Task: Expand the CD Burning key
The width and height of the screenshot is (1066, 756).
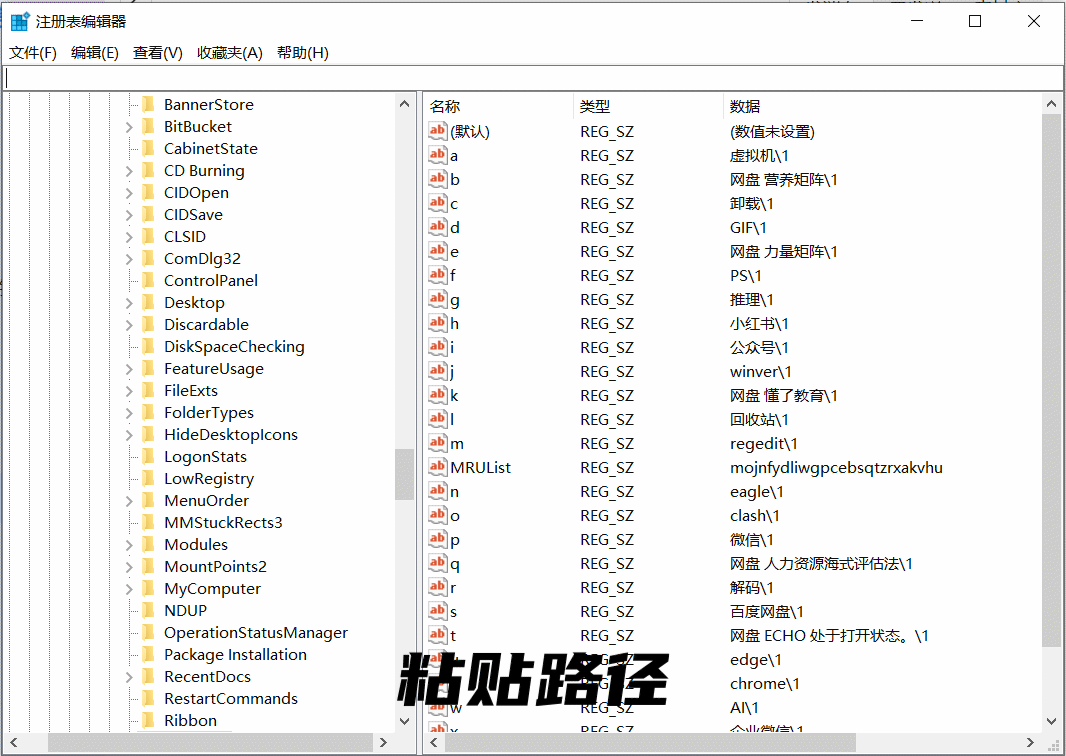Action: 129,171
